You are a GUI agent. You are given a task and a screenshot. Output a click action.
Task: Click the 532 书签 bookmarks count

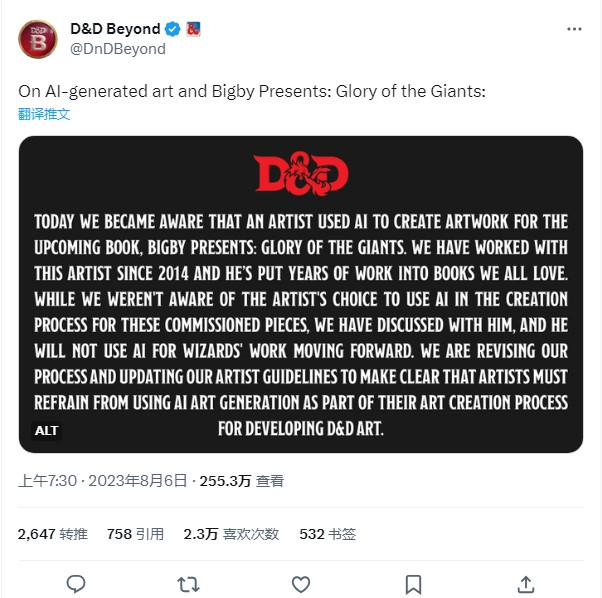[x=327, y=534]
